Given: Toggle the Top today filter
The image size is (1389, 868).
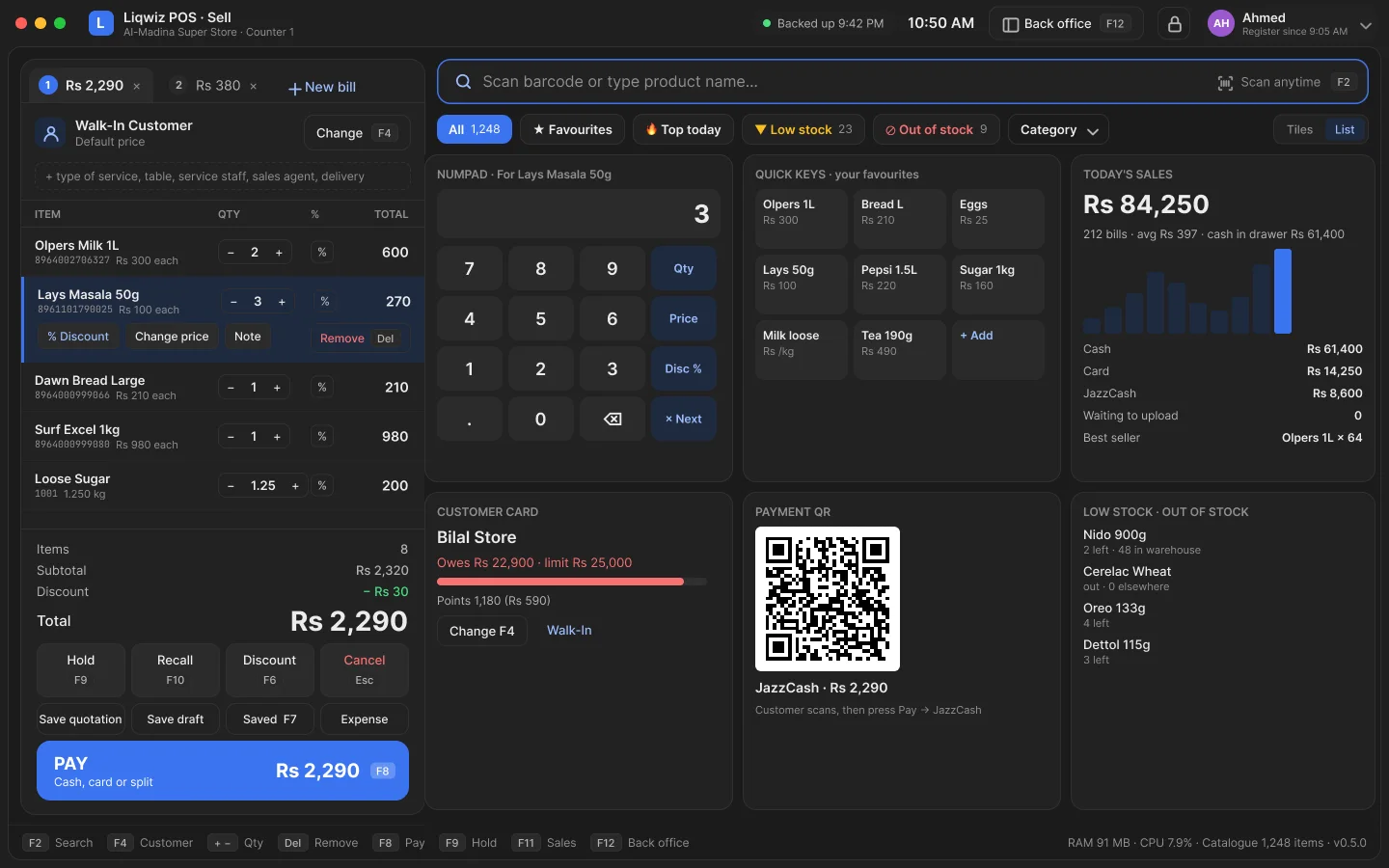Looking at the screenshot, I should pos(684,130).
